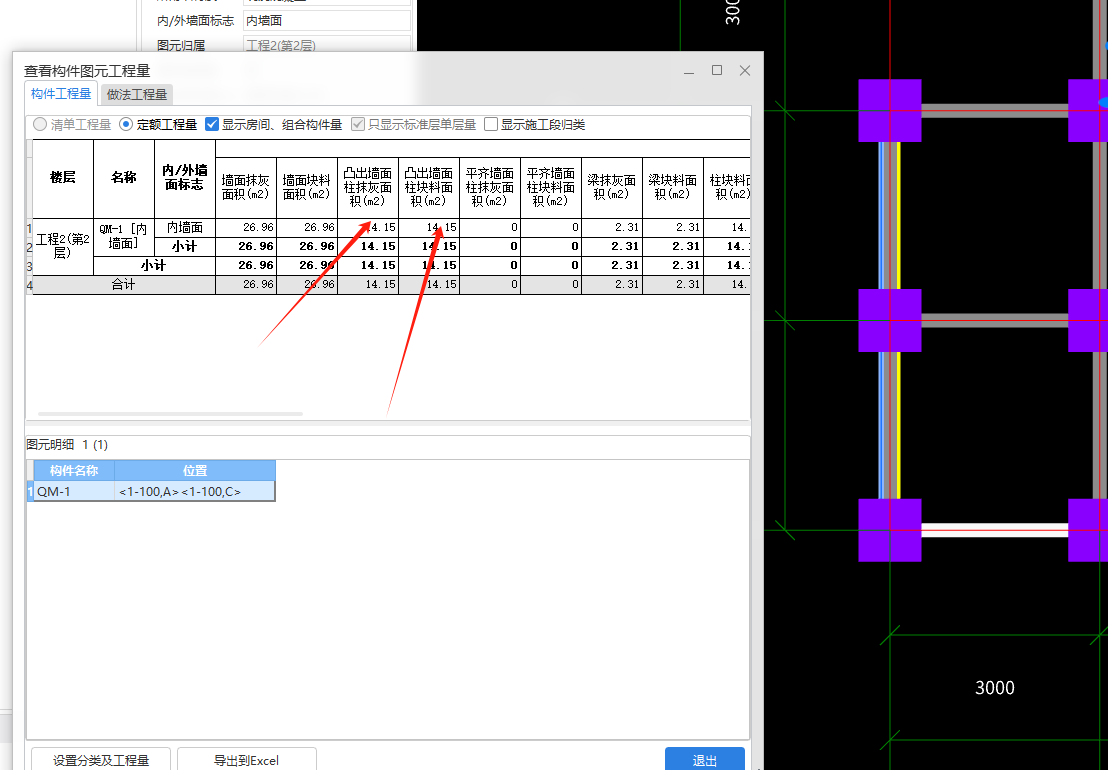This screenshot has height=770, width=1108.
Task: Click the 平齐墙面柱抹灰面积 column header
Action: [490, 188]
